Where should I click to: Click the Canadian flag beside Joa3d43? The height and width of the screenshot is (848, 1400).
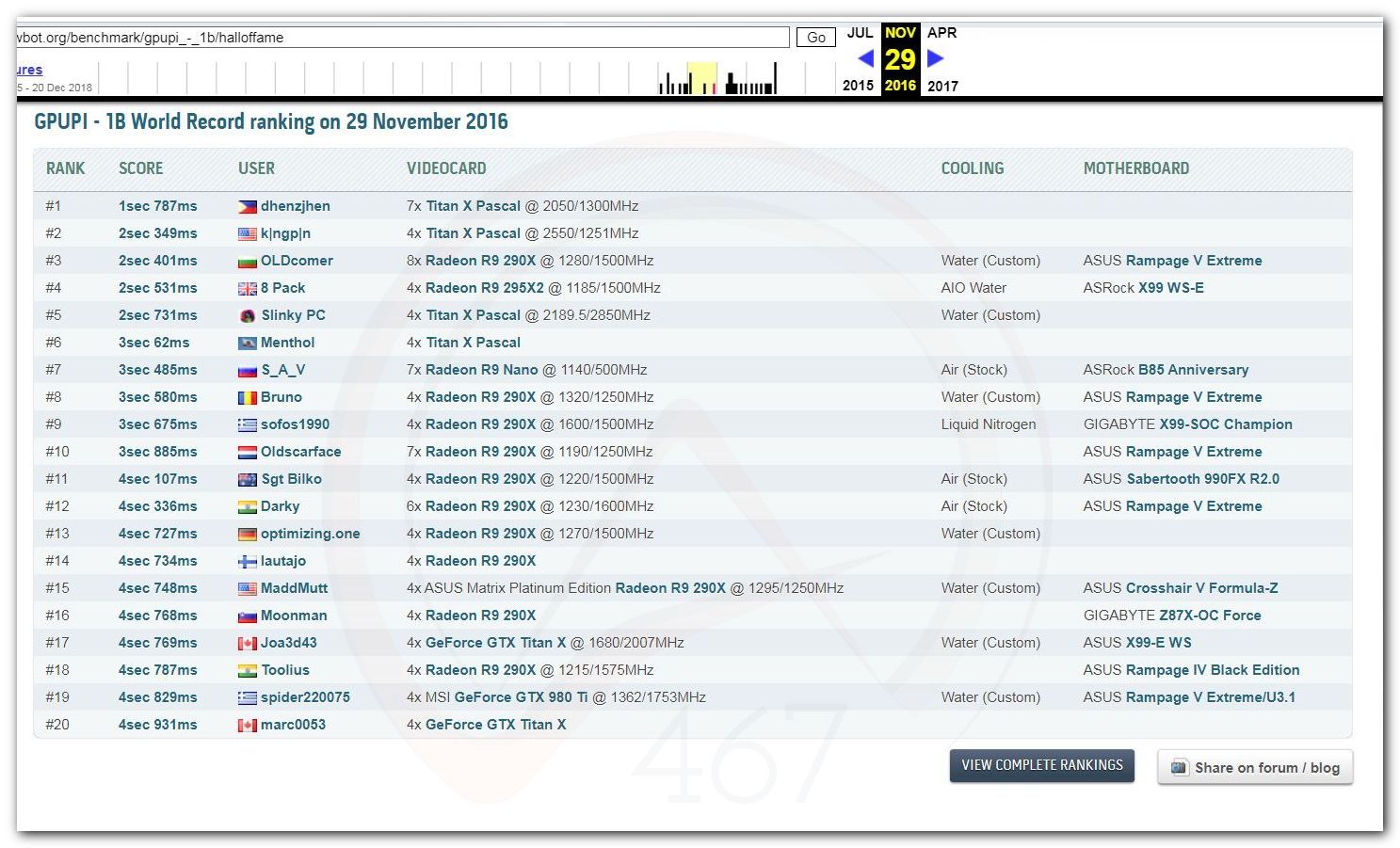(x=247, y=643)
